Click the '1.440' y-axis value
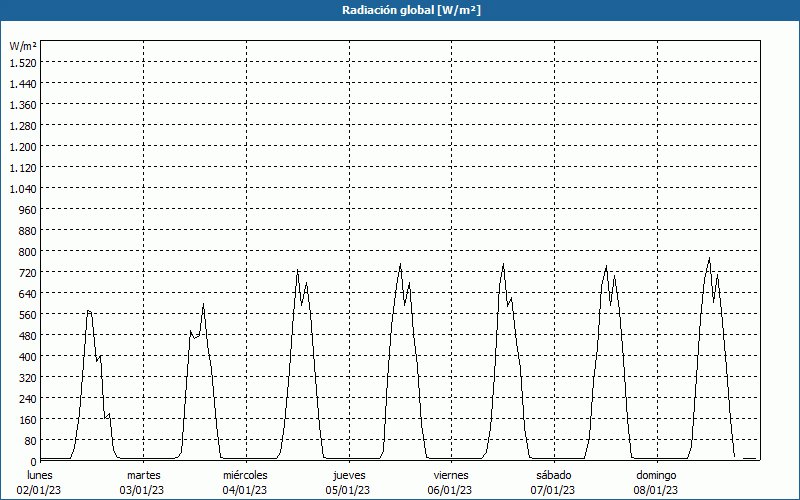 pyautogui.click(x=23, y=83)
